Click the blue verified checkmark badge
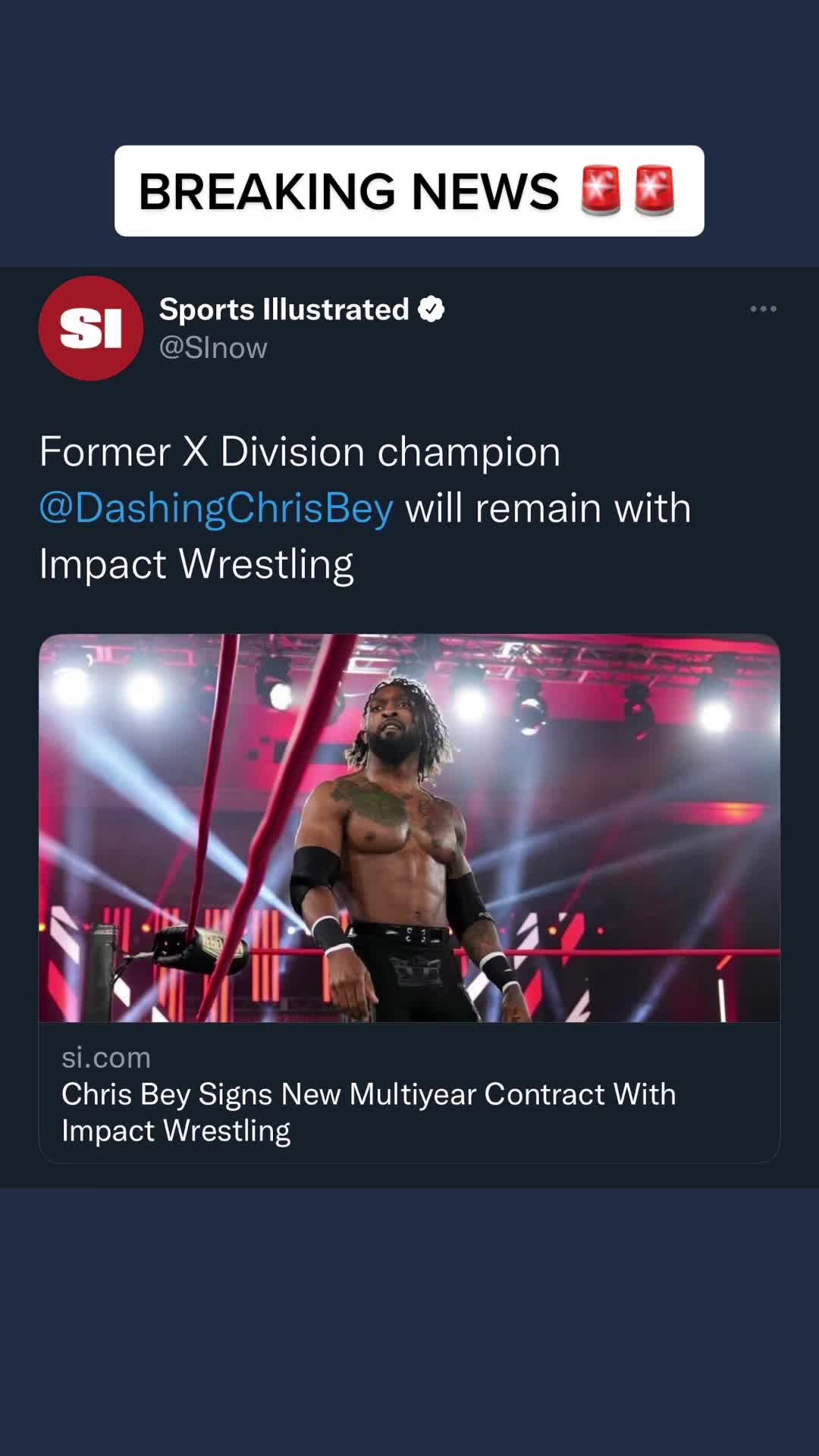819x1456 pixels. [x=431, y=309]
